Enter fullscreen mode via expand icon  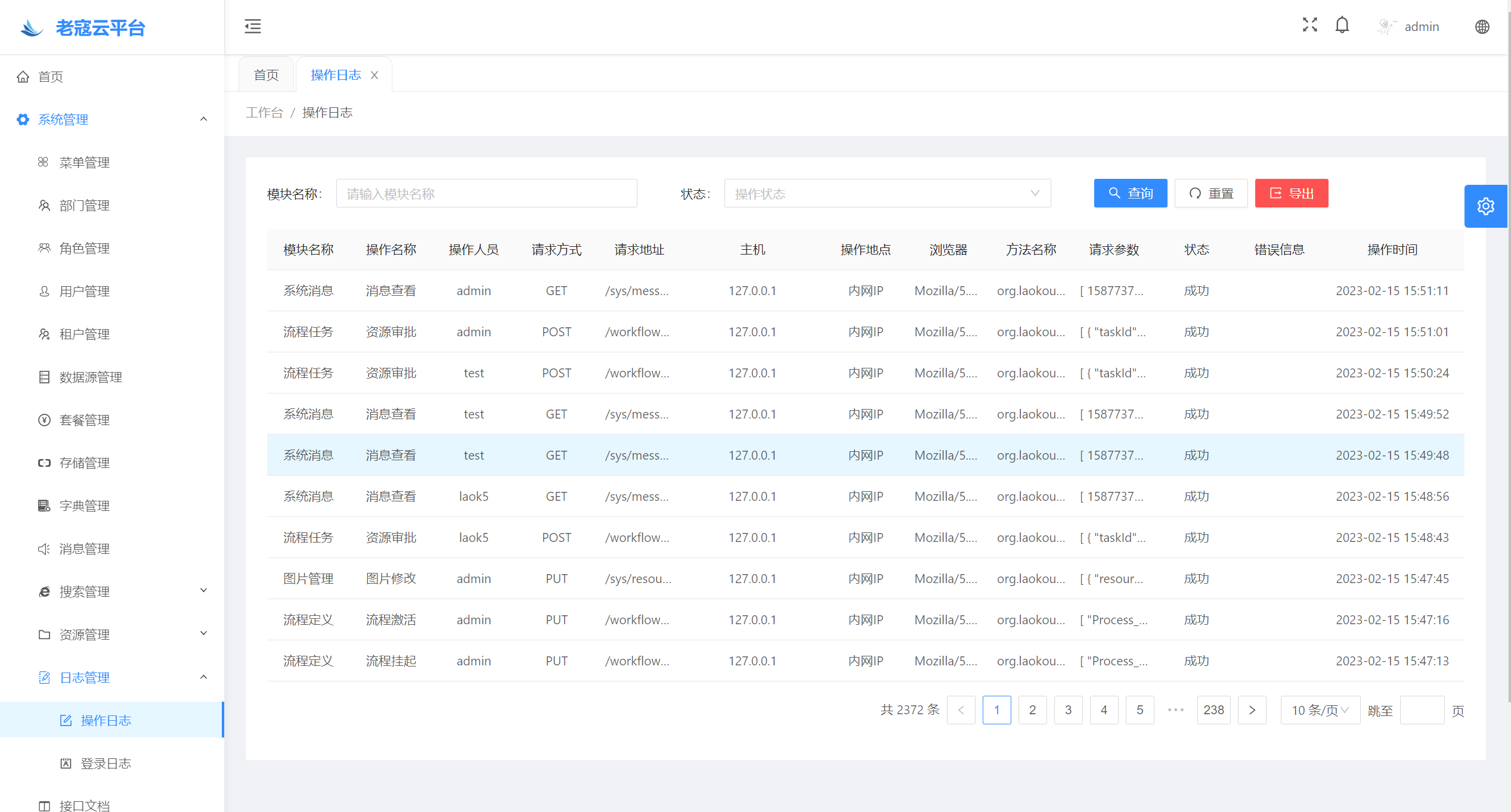1309,25
